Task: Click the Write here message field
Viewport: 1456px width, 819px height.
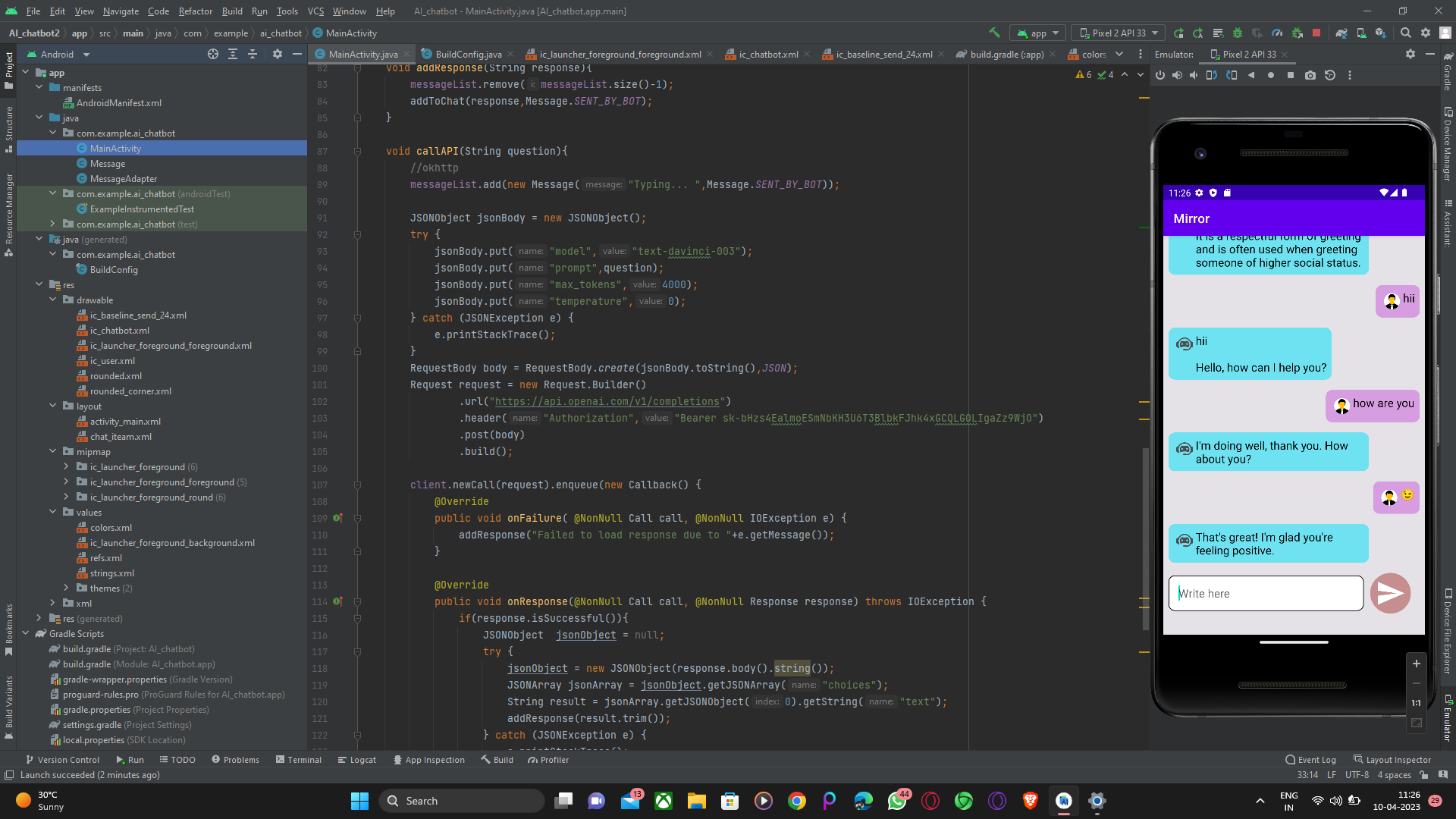Action: [1265, 593]
